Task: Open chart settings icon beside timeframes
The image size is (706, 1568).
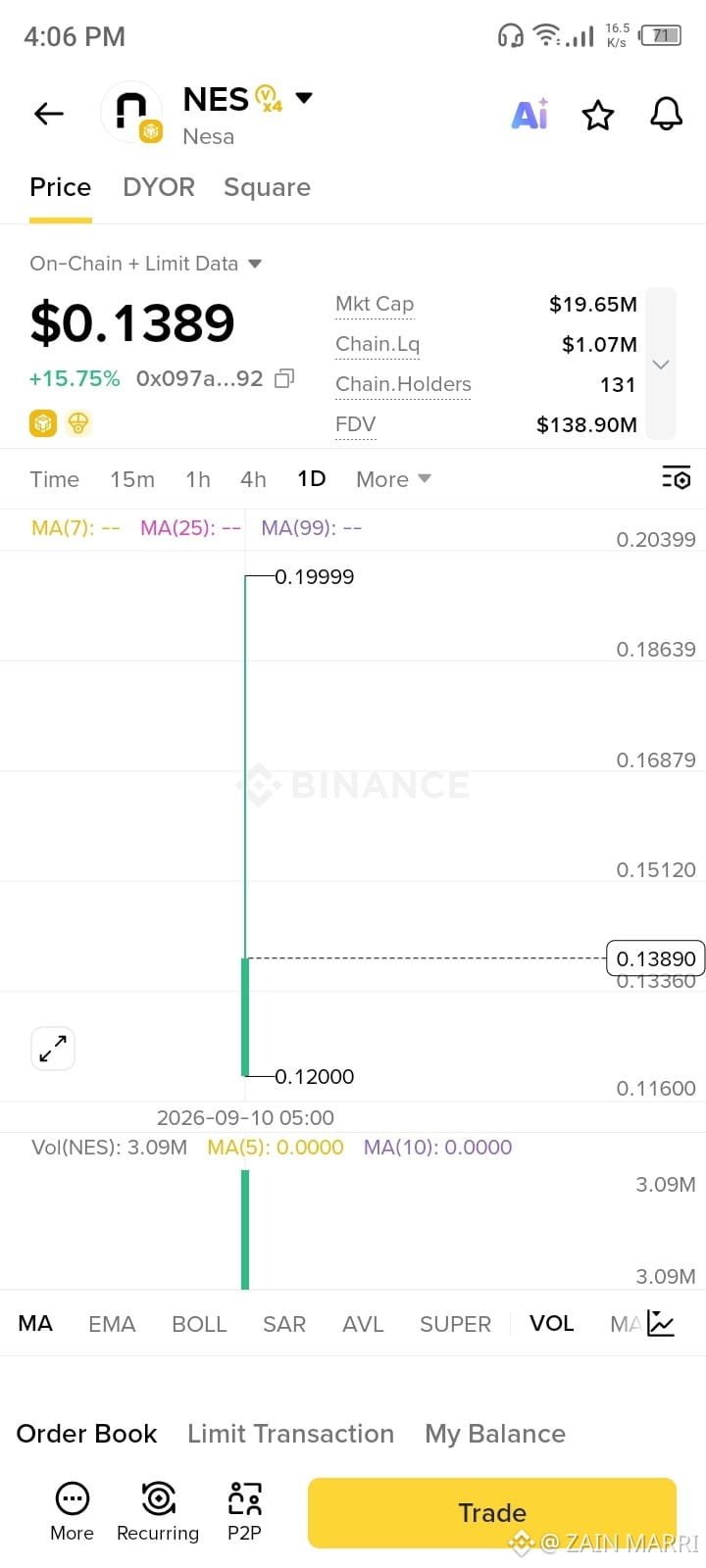Action: click(x=677, y=478)
